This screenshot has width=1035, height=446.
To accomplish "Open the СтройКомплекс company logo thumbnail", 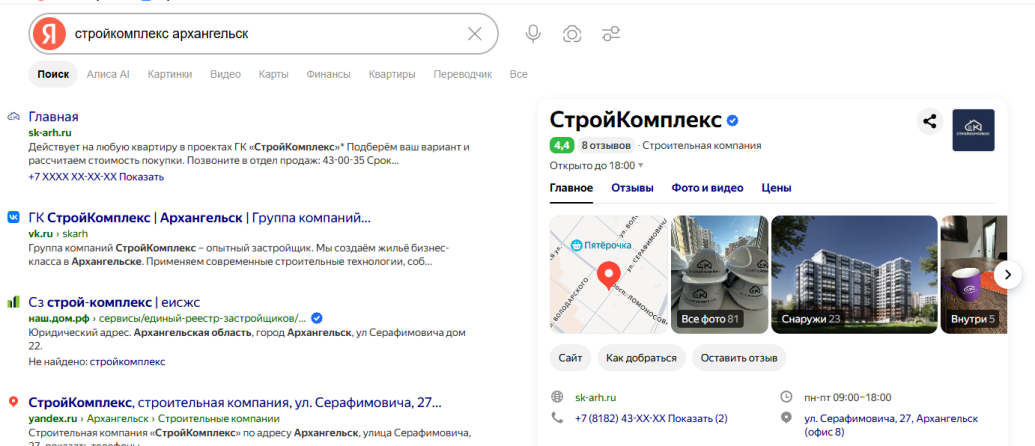I will tap(973, 130).
